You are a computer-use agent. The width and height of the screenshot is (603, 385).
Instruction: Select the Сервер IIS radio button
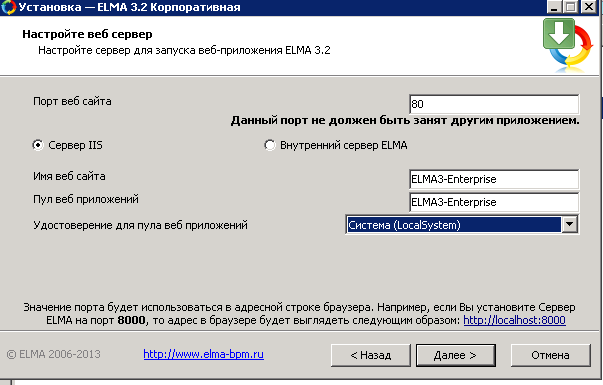tap(38, 145)
